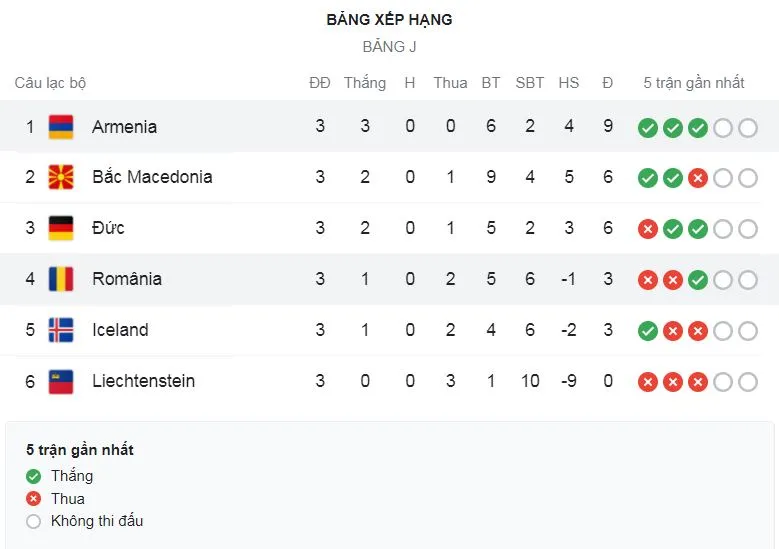Click Bắc Macedonia's red loss result icon
The height and width of the screenshot is (549, 779).
click(698, 178)
